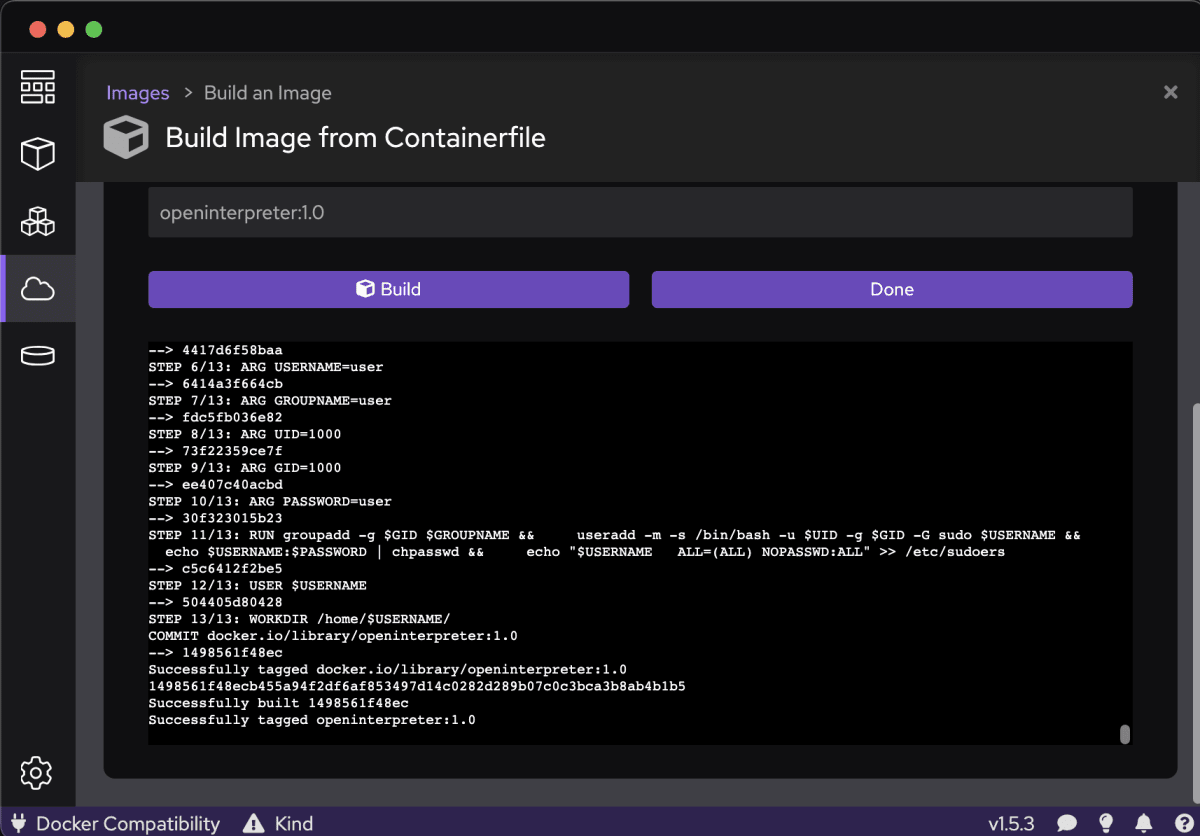Image resolution: width=1200 pixels, height=836 pixels.
Task: Click log line 'COMMIT docker.io/library/openinterpreter:1.0'
Action: point(333,636)
